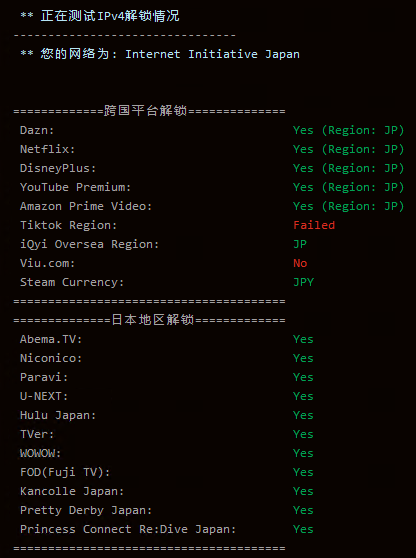Select the red Failed status for Tiktok
Viewport: 416px width, 558px height.
tap(314, 225)
